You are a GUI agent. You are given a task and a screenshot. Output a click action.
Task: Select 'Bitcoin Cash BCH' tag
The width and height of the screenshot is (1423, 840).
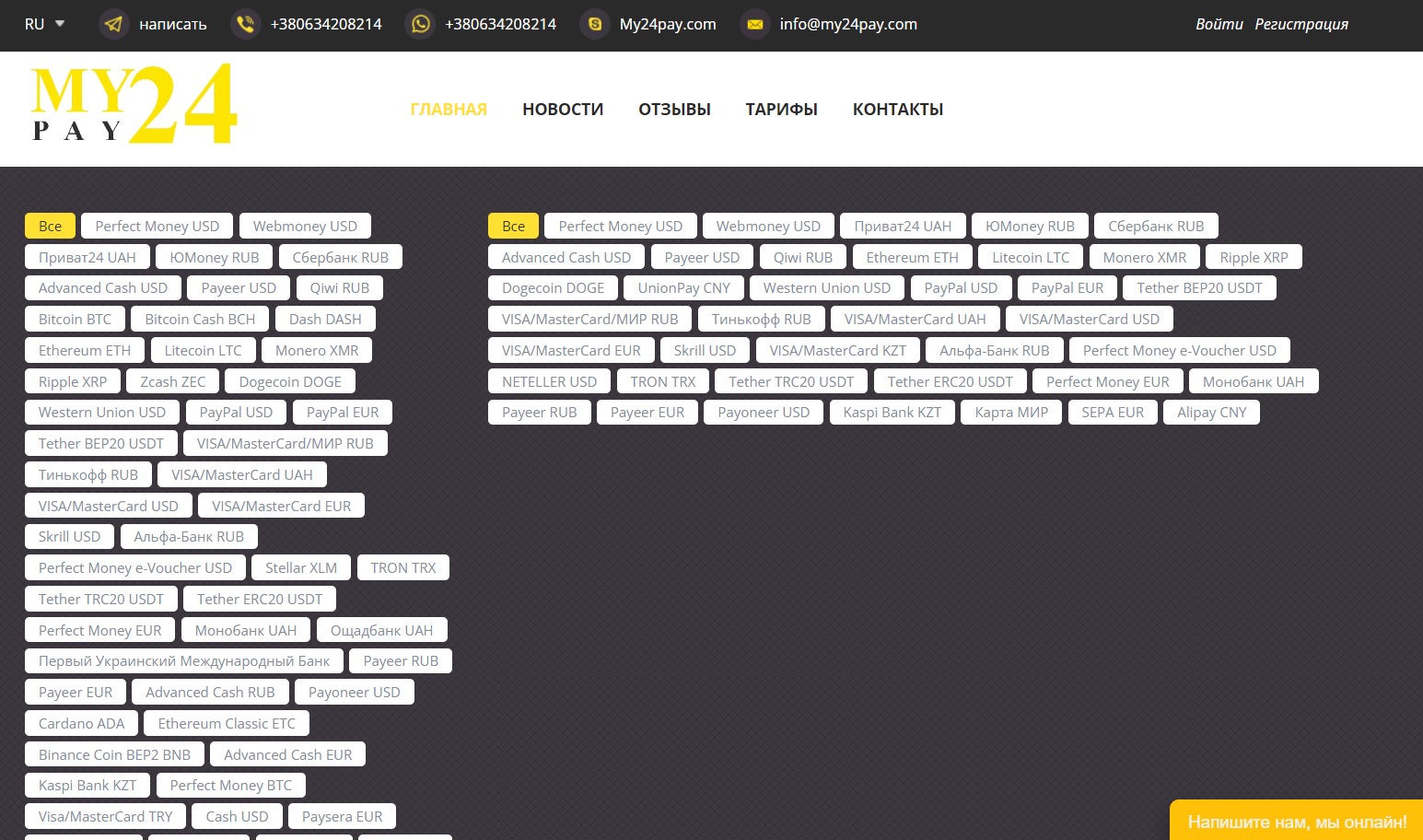tap(200, 320)
